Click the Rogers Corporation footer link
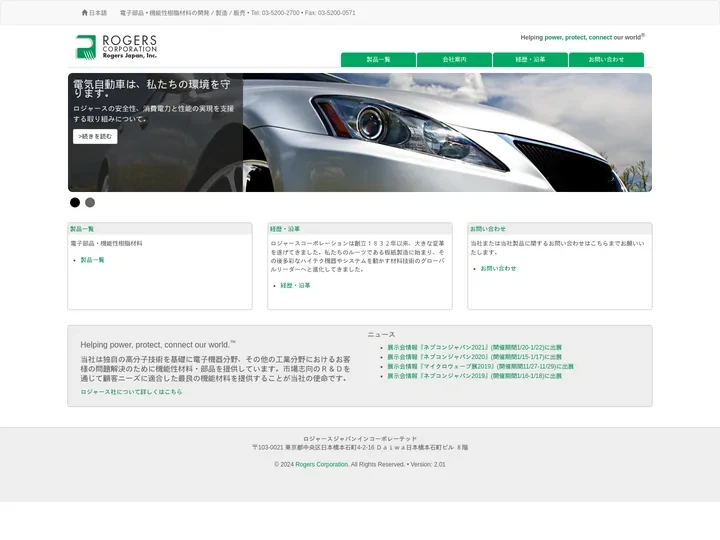 point(321,465)
